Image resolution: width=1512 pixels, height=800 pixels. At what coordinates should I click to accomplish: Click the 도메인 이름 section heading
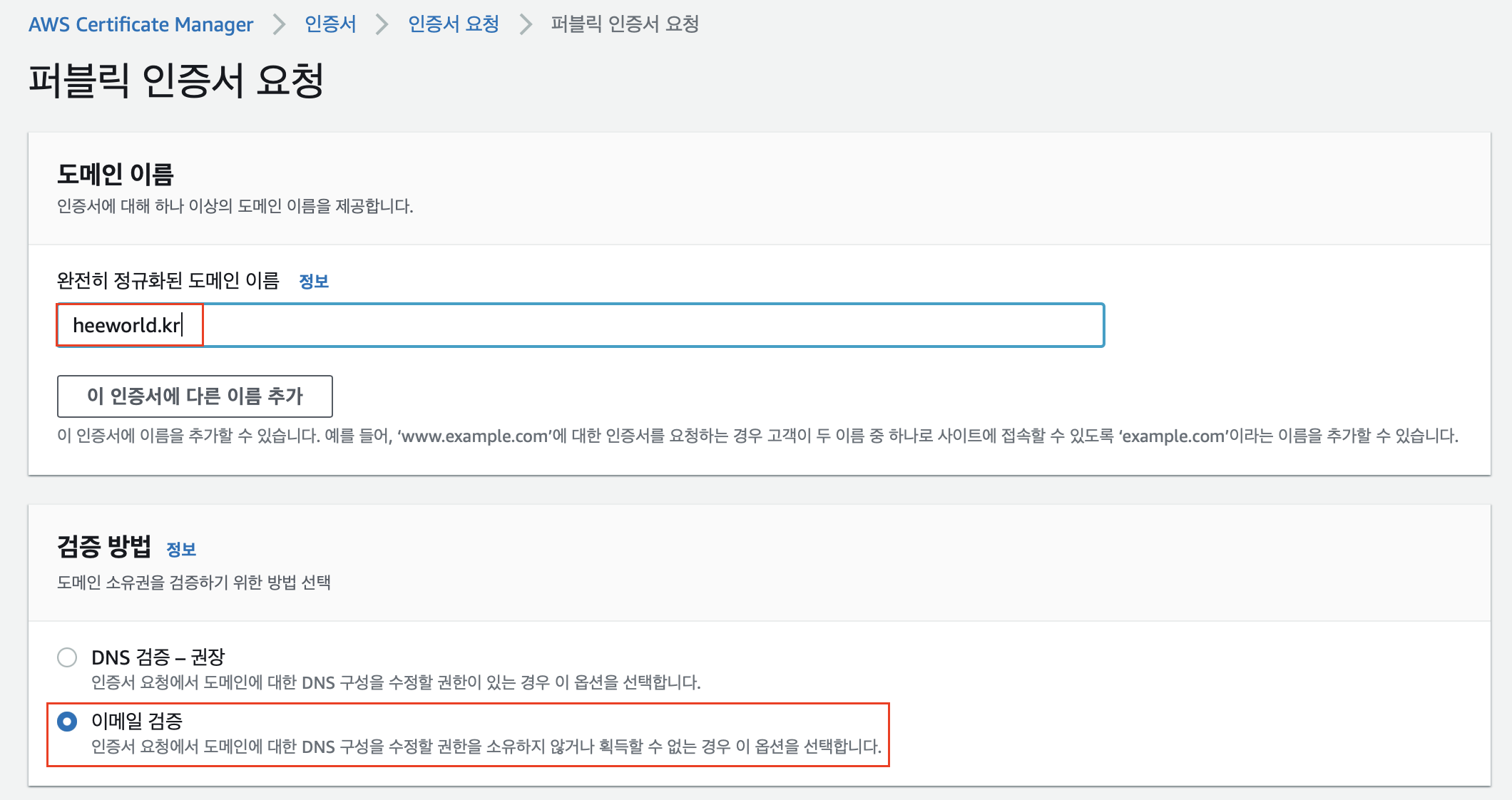click(116, 174)
